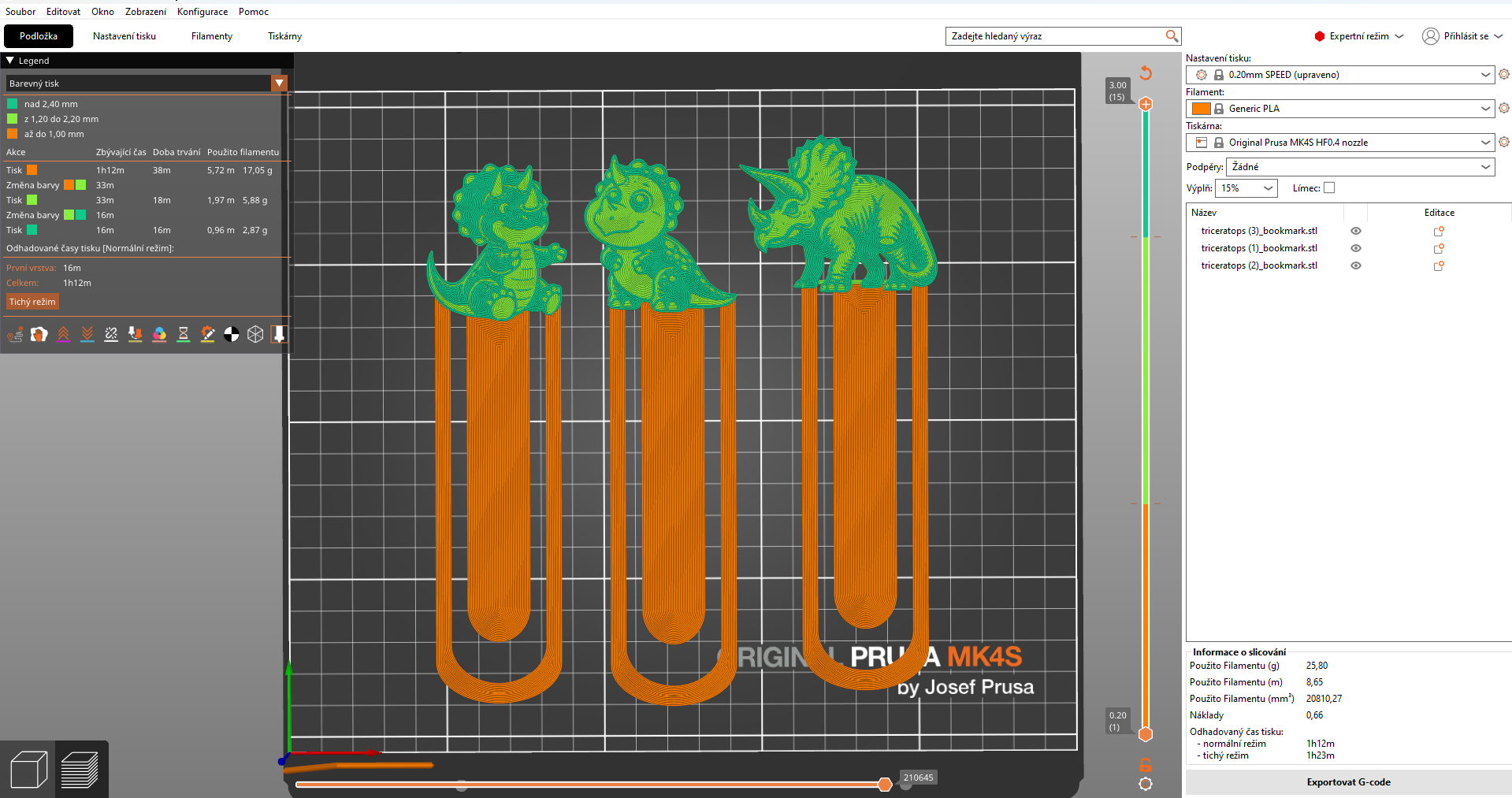1512x798 pixels.
Task: Hide triceratops (3)_bookmark.stl with eye icon
Action: click(x=1356, y=231)
